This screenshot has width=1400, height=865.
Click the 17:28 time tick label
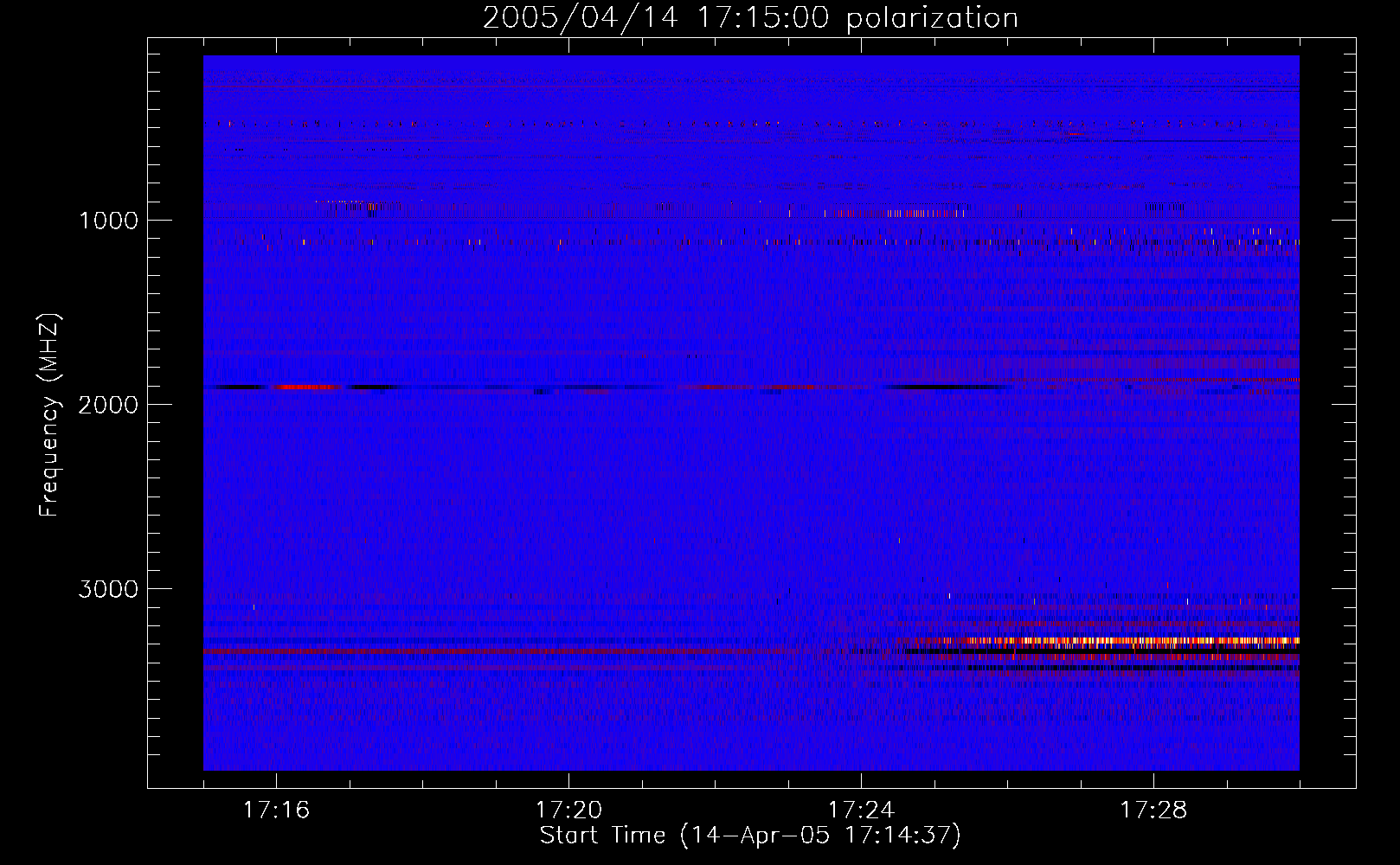pos(1153,811)
